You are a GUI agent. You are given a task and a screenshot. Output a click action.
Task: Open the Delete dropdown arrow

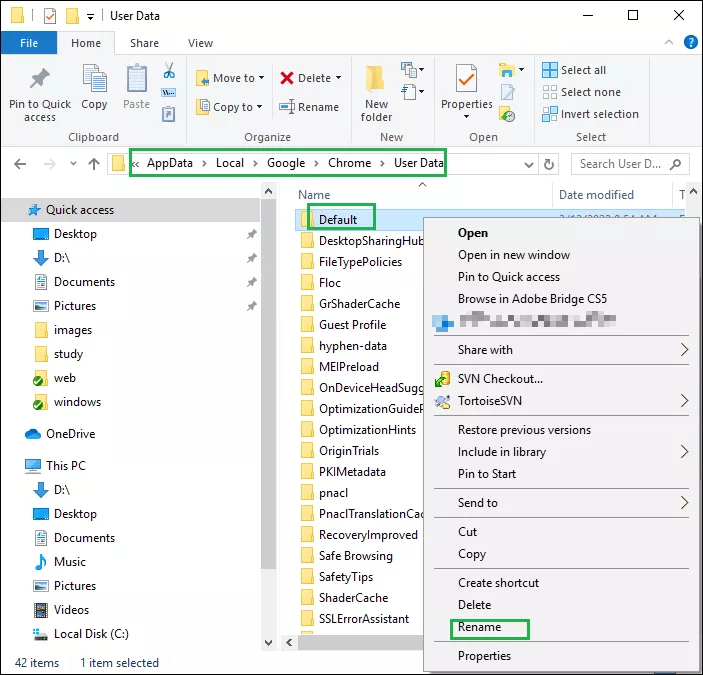(338, 78)
